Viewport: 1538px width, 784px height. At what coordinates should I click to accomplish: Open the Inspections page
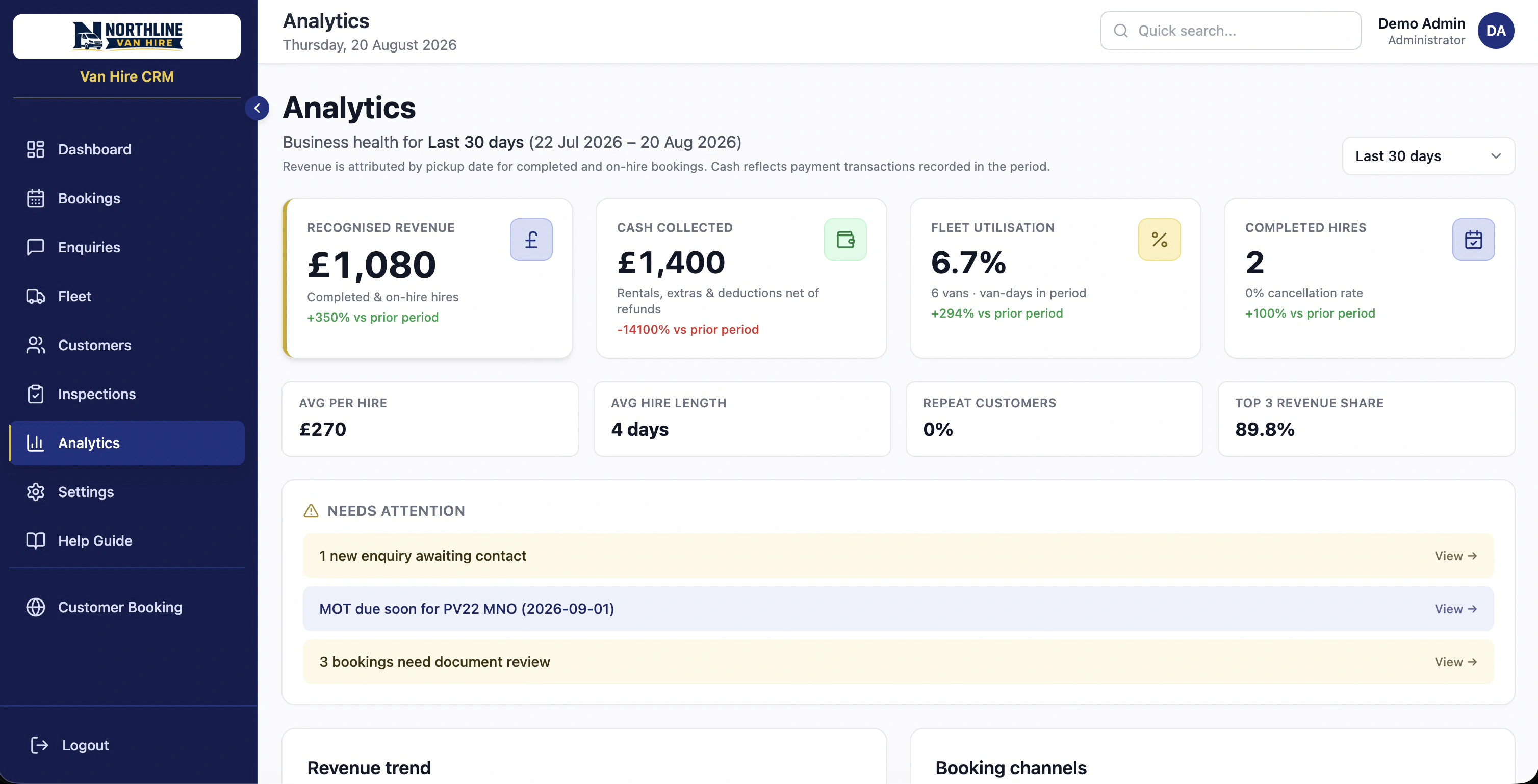[126, 394]
